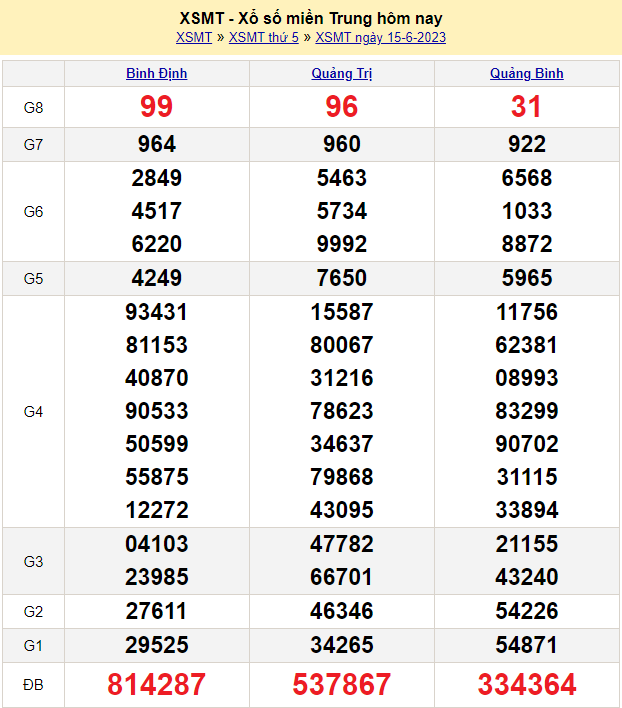Click G4 number 08993
This screenshot has width=622, height=708.
click(527, 378)
